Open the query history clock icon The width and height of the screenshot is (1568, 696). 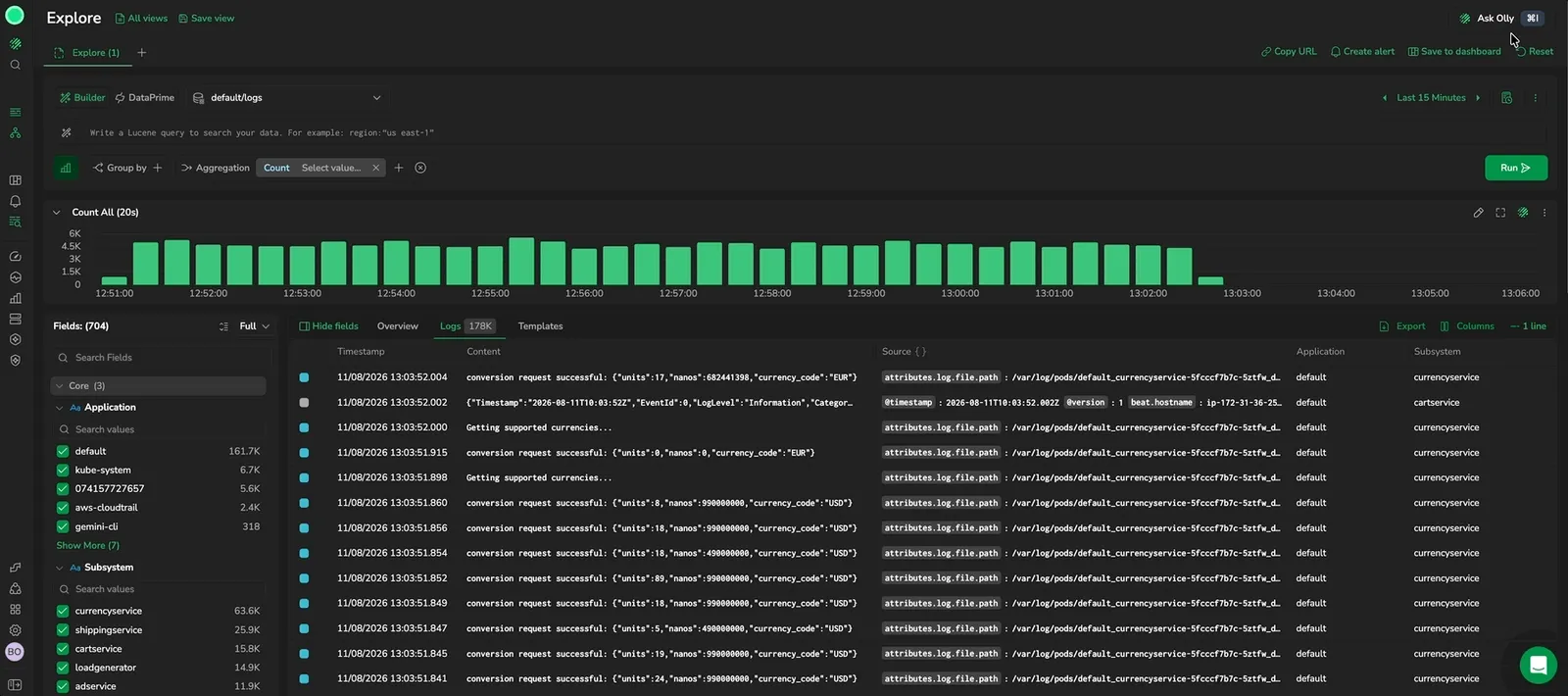click(1507, 98)
